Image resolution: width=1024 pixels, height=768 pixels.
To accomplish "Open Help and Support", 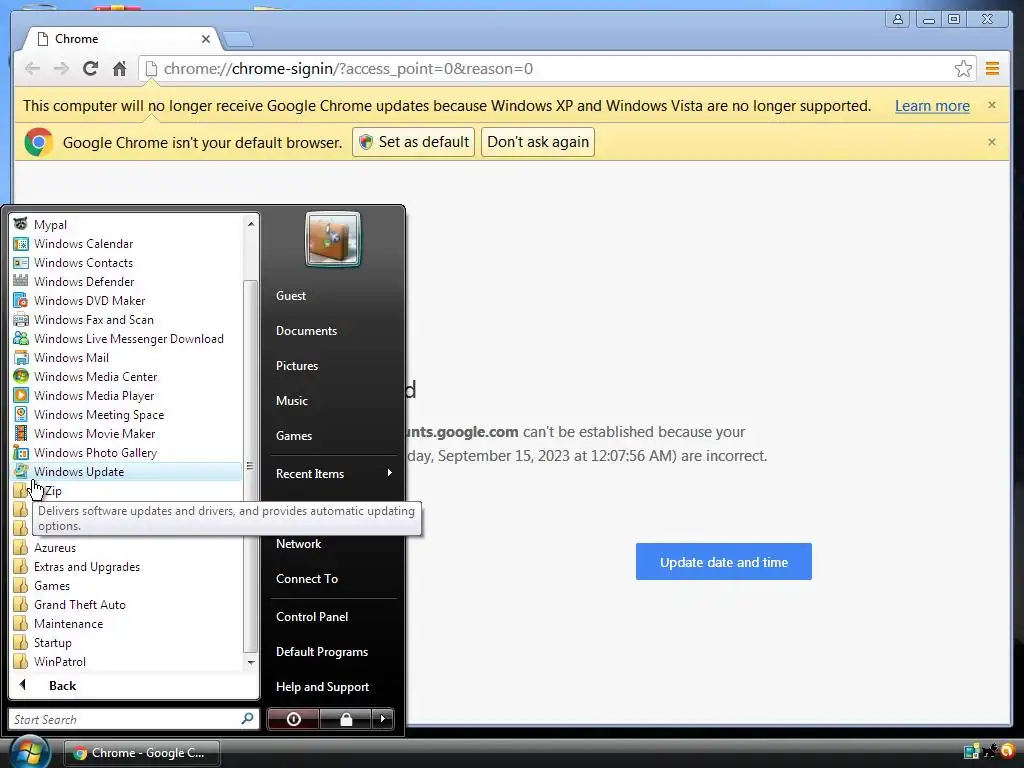I will (322, 686).
